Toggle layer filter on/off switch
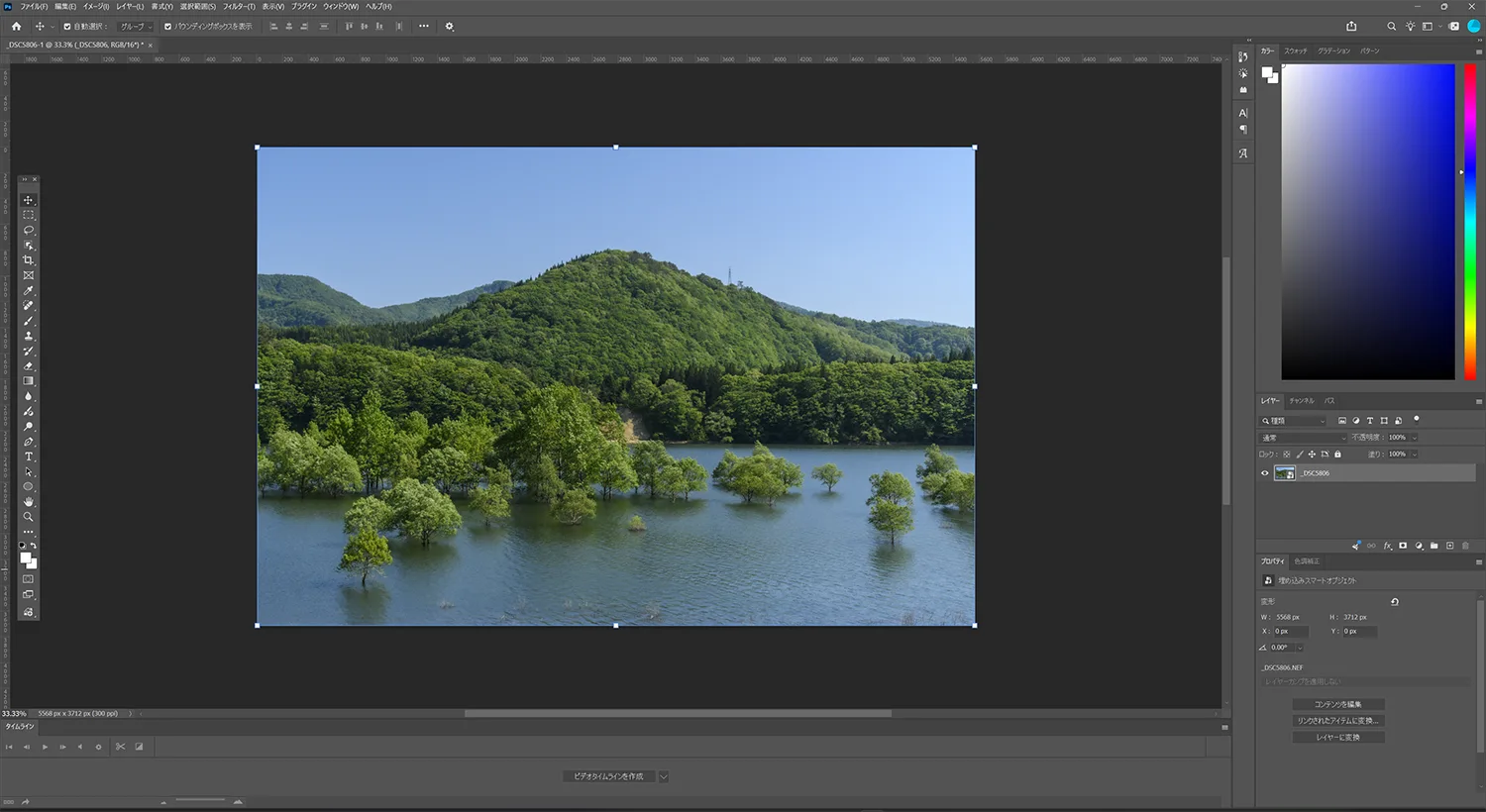This screenshot has width=1486, height=812. click(x=1417, y=419)
